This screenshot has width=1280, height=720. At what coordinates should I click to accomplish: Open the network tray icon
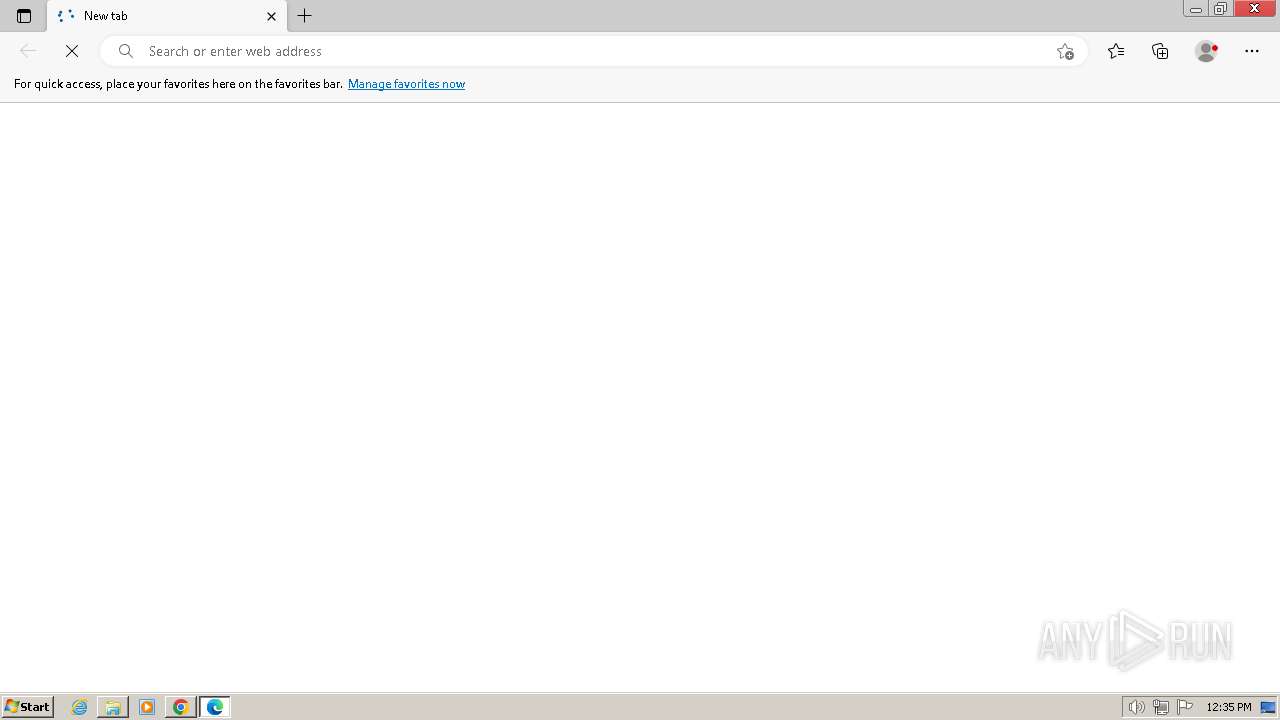pos(1161,707)
